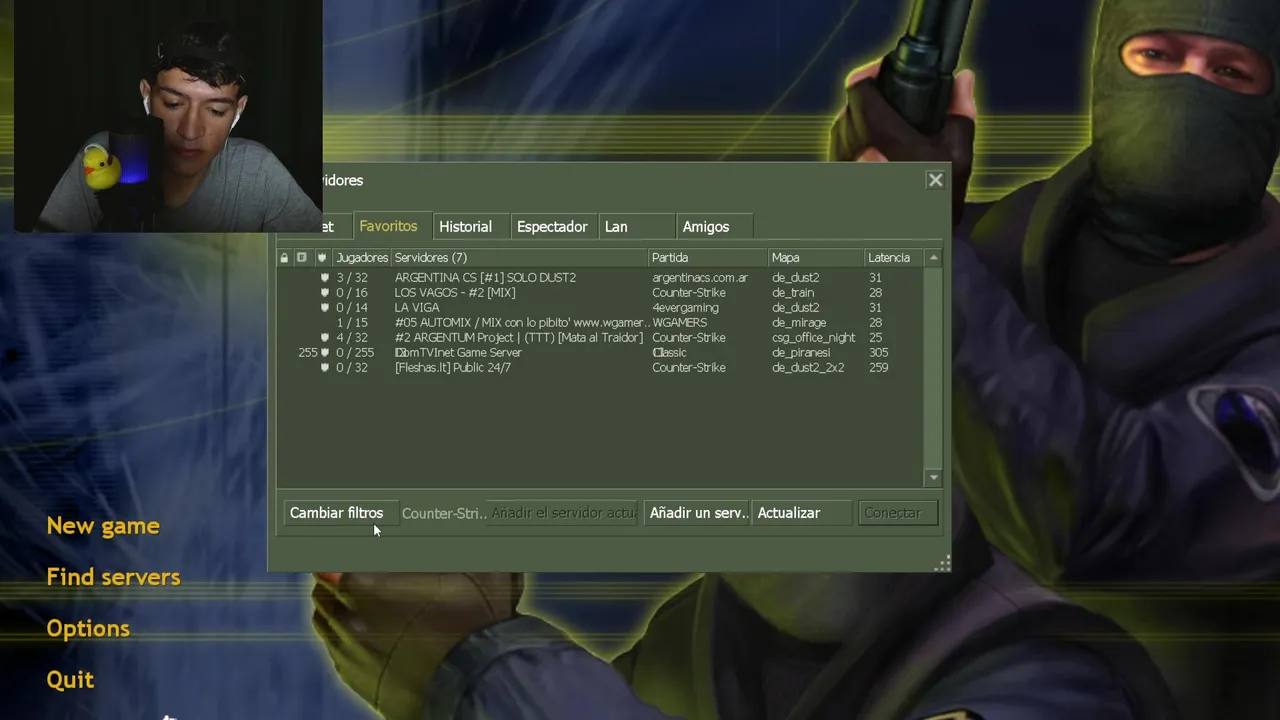This screenshot has height=720, width=1280.
Task: Sort list by Partida column
Action: coord(708,258)
